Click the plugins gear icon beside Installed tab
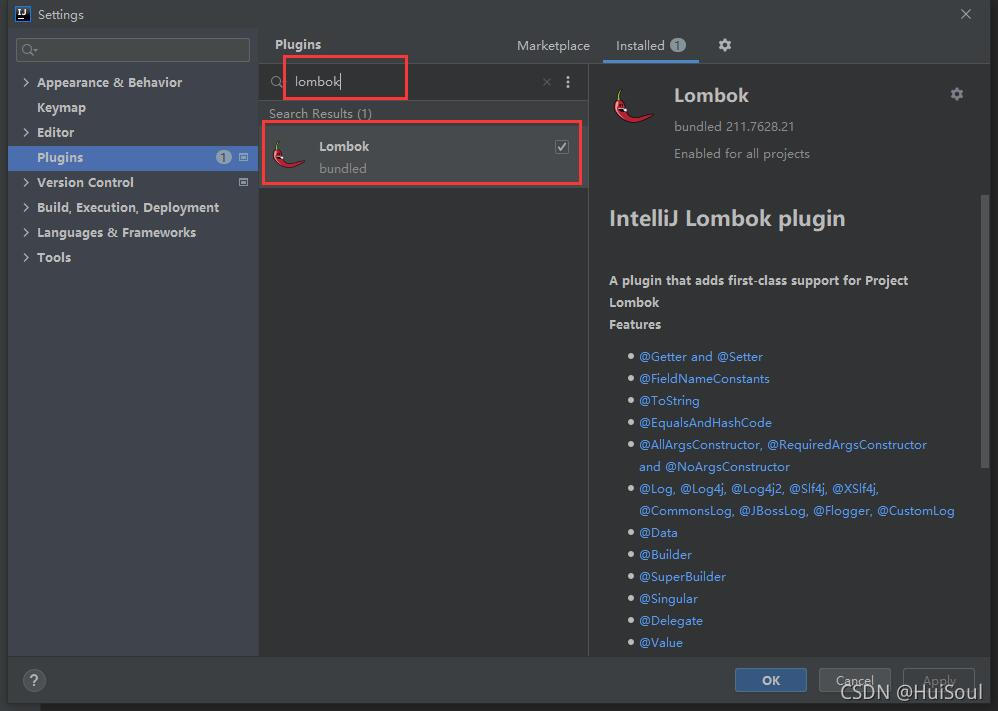Screen dimensions: 998x711 pyautogui.click(x=724, y=45)
